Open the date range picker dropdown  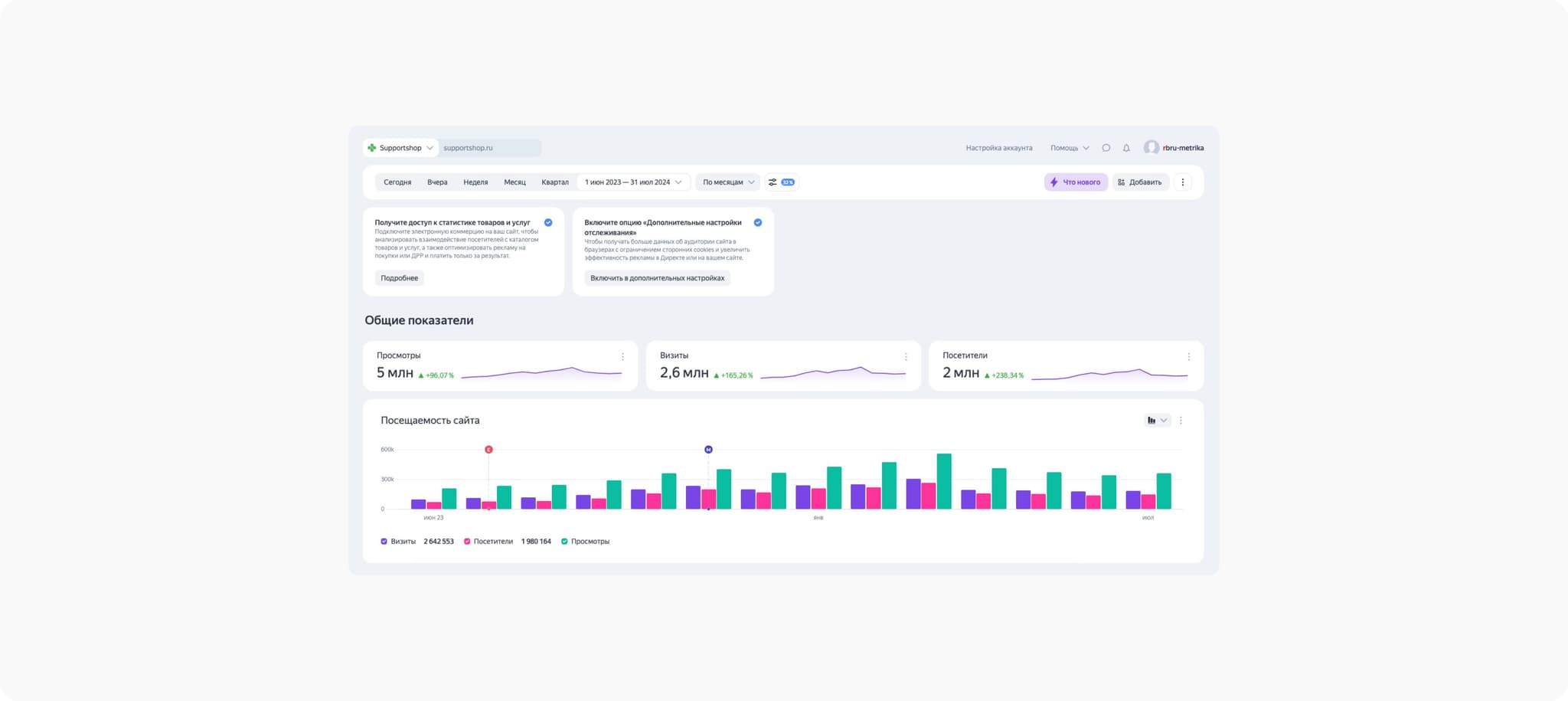point(632,182)
